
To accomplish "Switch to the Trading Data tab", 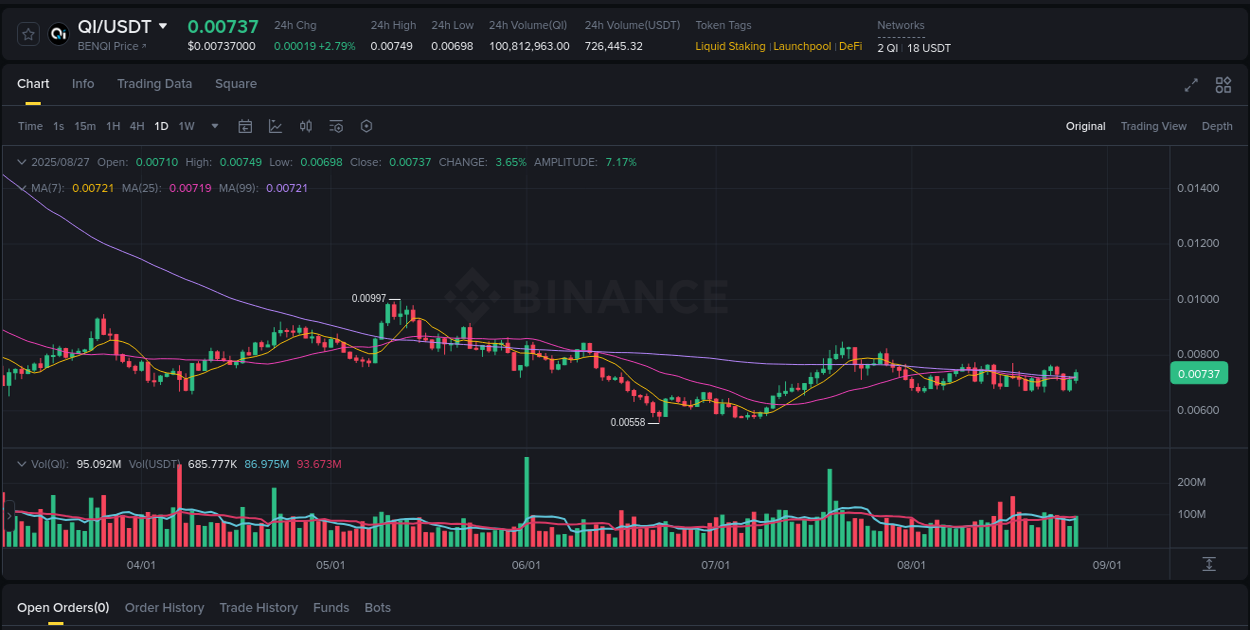I will [154, 84].
